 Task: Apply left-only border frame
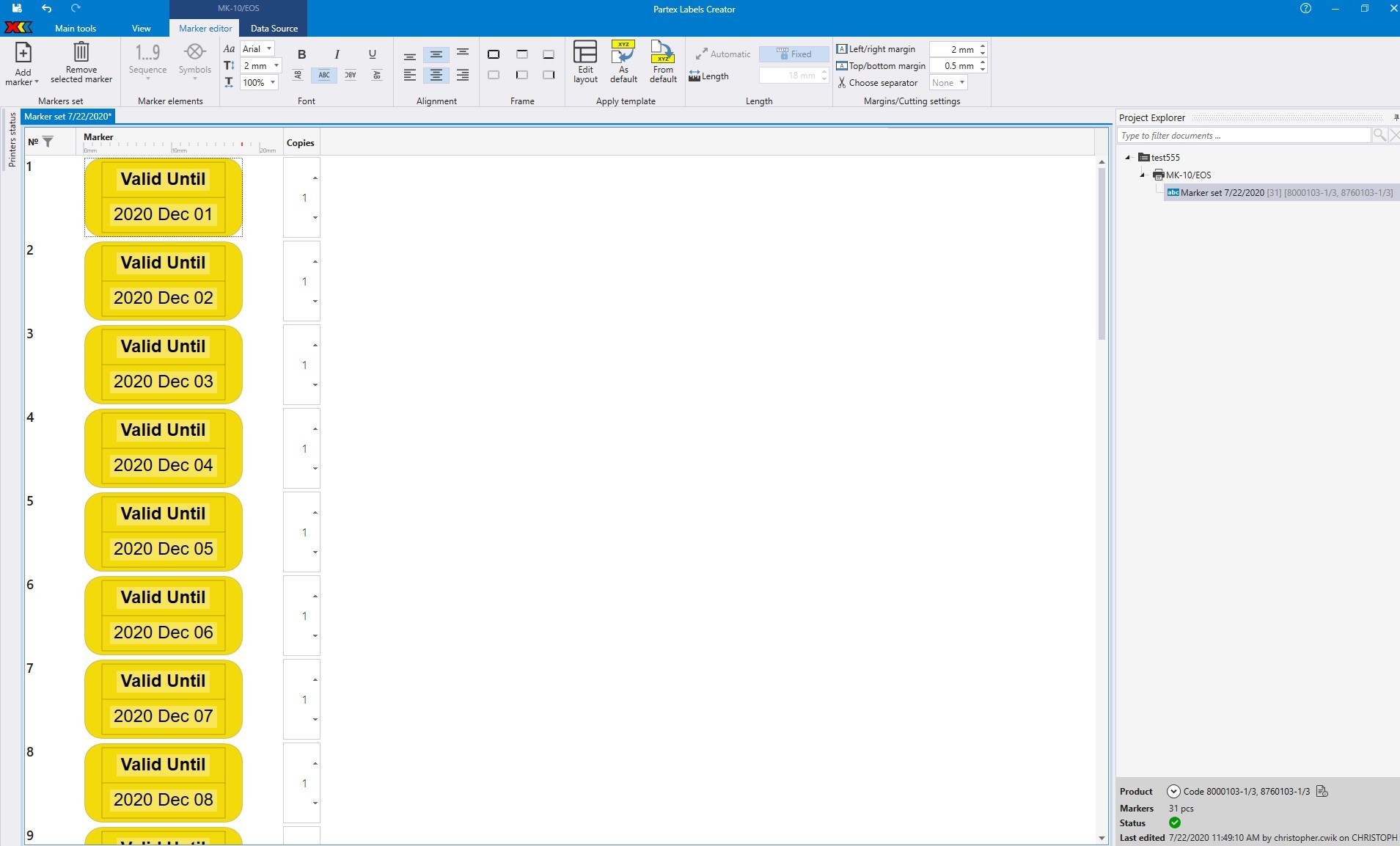coord(521,75)
